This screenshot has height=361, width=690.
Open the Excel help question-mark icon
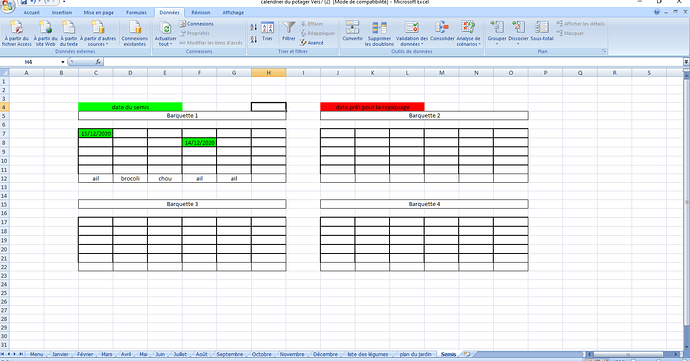click(x=657, y=12)
